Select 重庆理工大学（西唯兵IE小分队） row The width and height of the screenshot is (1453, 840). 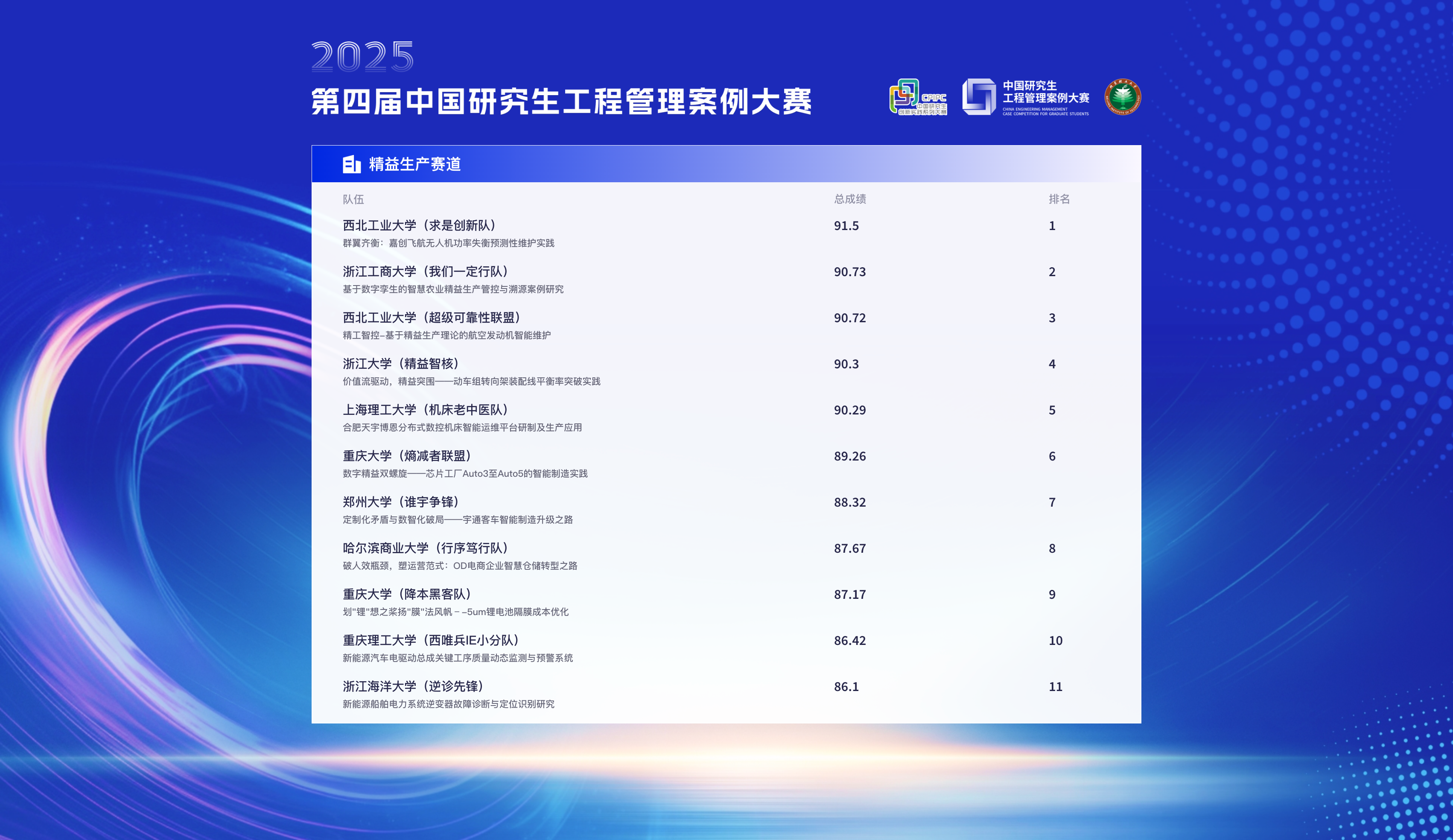[431, 641]
